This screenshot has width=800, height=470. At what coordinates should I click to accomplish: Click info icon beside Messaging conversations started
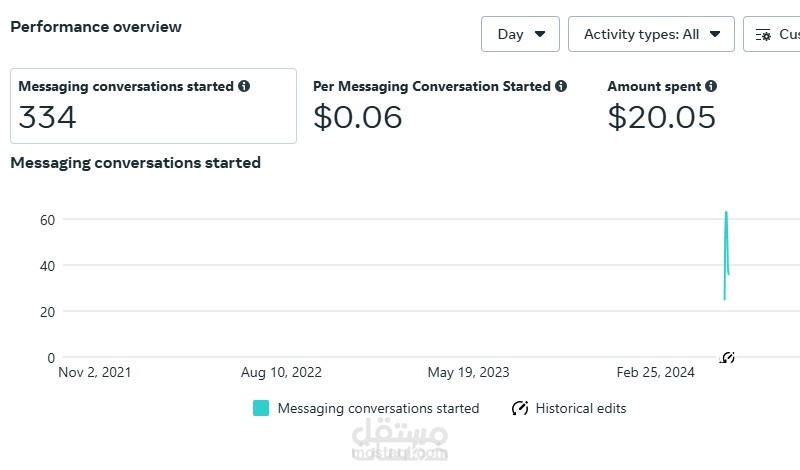[244, 86]
